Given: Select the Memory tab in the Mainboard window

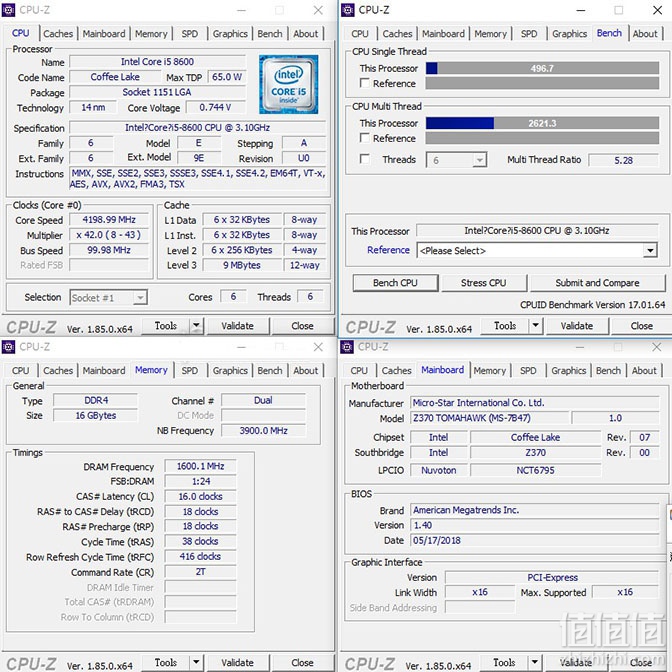Looking at the screenshot, I should (x=489, y=370).
